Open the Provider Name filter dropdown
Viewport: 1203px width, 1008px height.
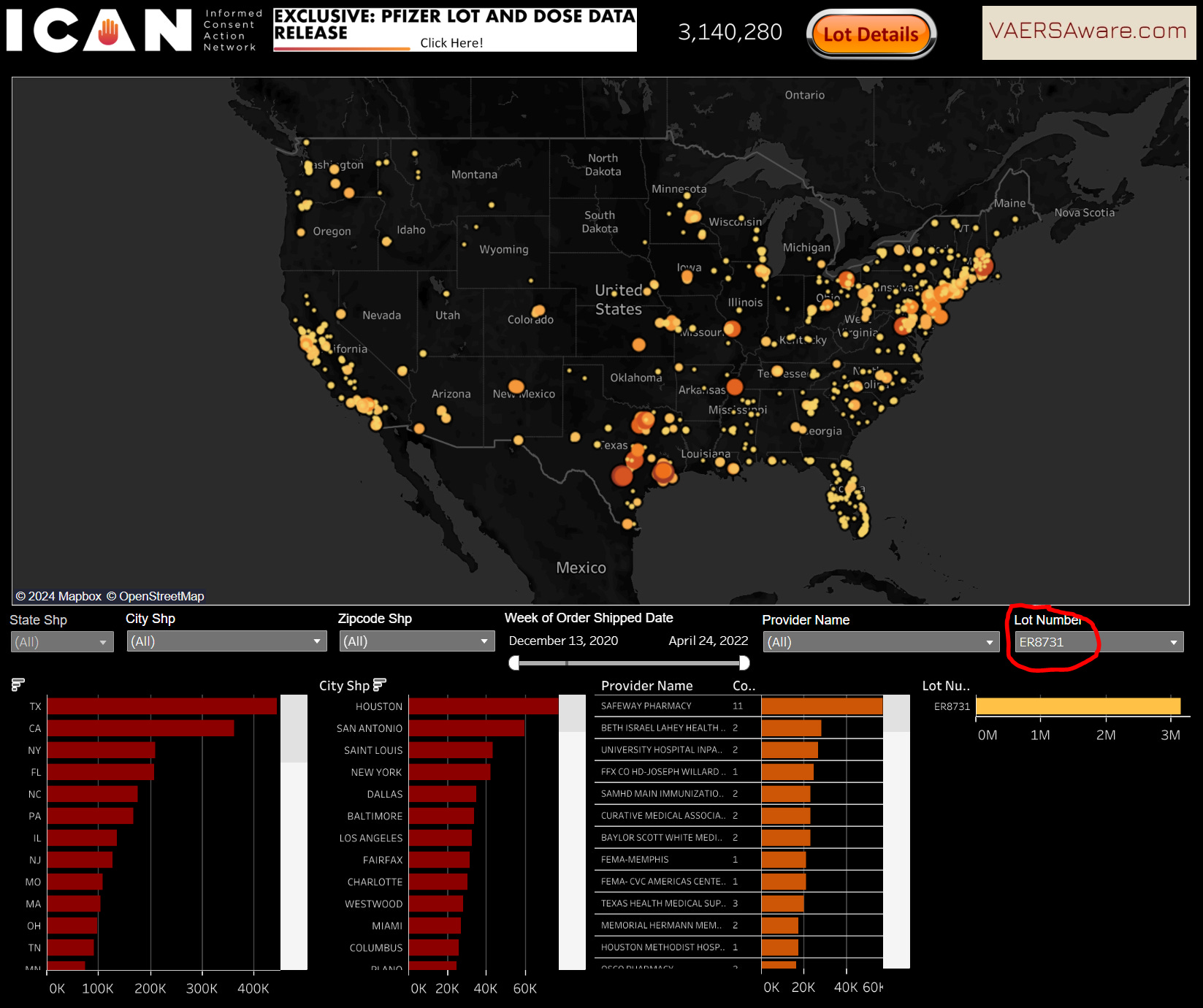click(880, 642)
